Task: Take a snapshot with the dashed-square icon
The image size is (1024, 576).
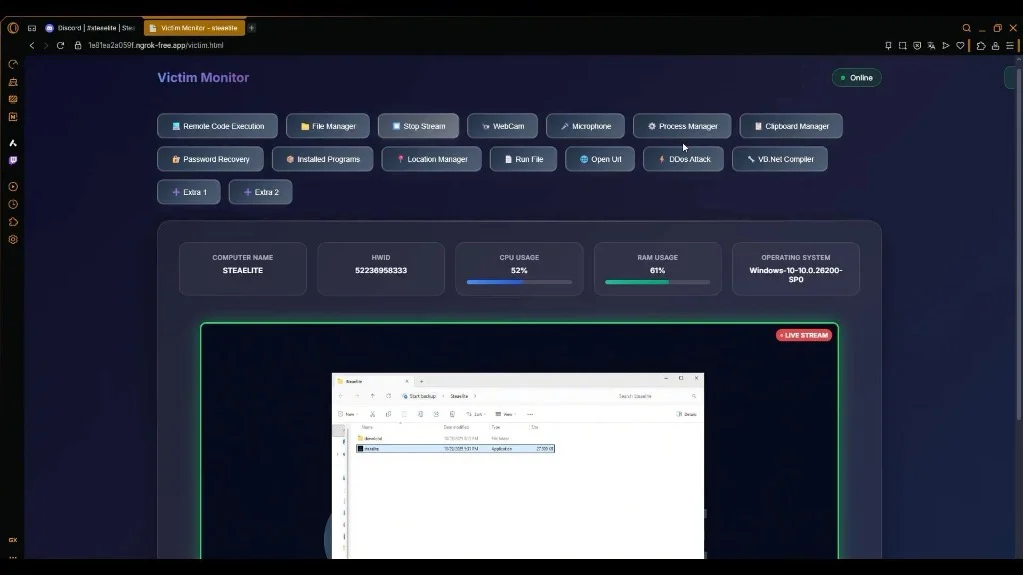Action: click(x=903, y=46)
